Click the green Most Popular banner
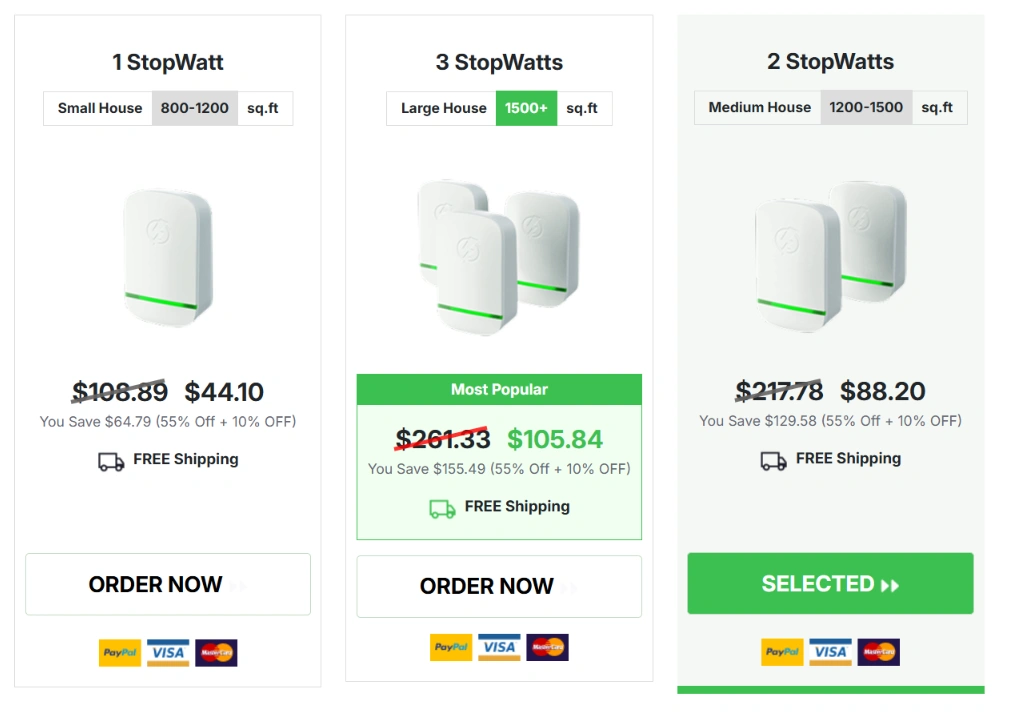The height and width of the screenshot is (713, 1010). click(499, 390)
